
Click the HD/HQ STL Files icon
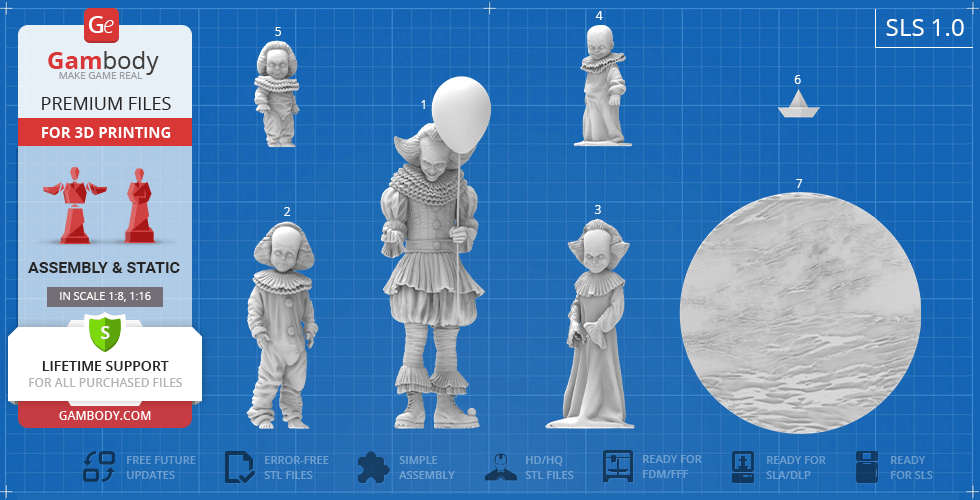point(501,467)
